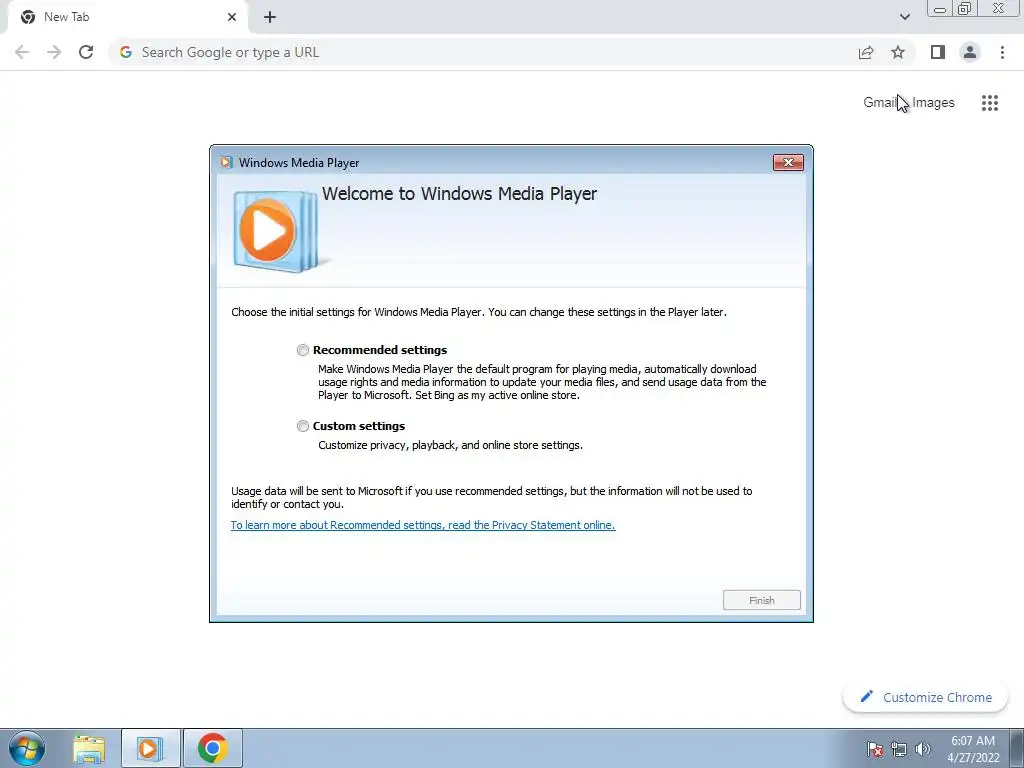The image size is (1024, 768).
Task: Select the Custom settings radio button
Action: point(302,426)
